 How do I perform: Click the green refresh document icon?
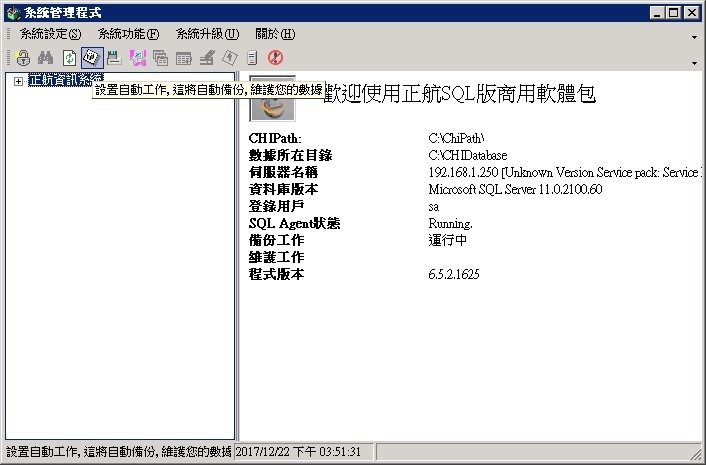(69, 58)
